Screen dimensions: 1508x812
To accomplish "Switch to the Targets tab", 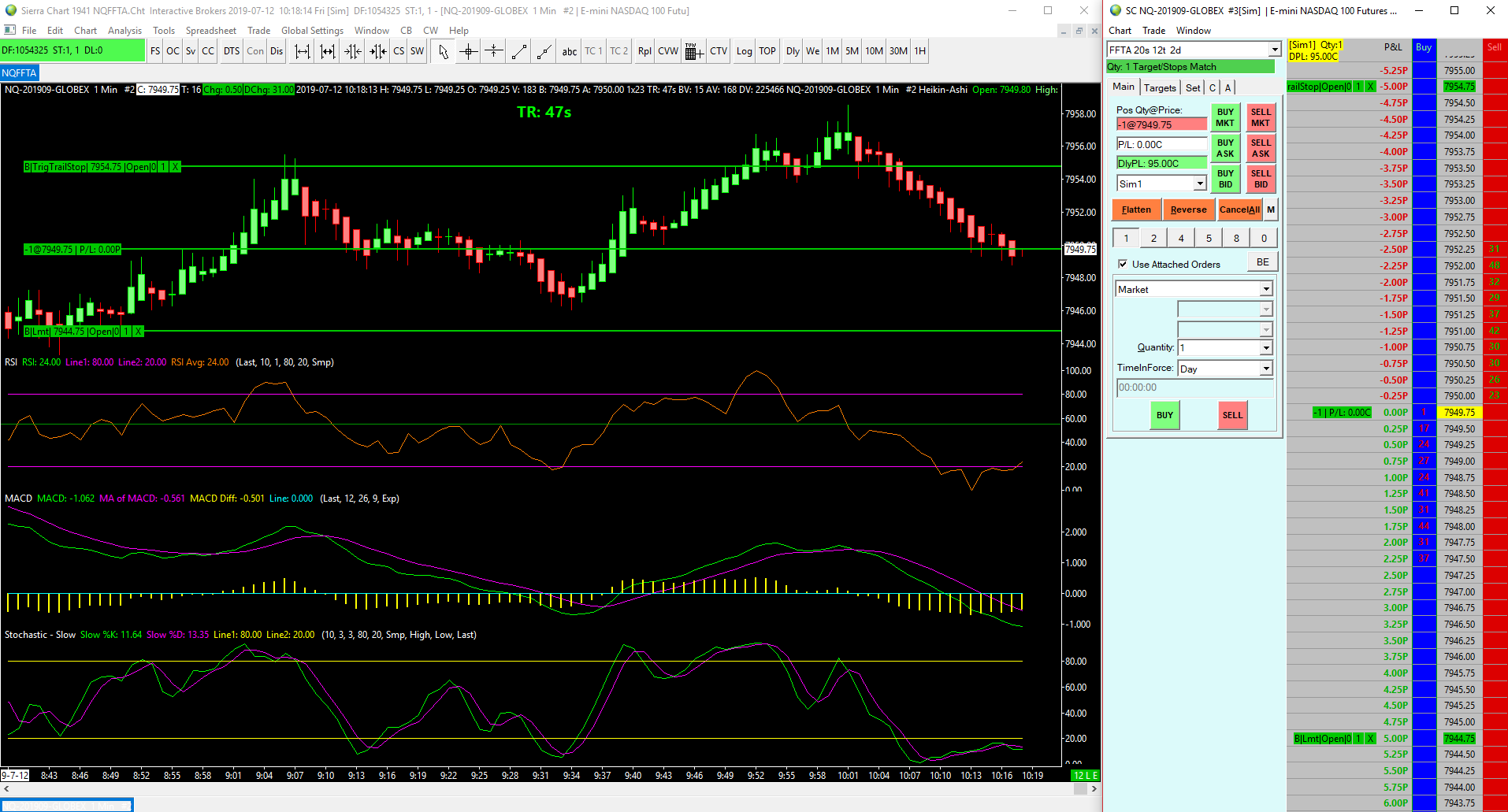I will coord(1160,87).
